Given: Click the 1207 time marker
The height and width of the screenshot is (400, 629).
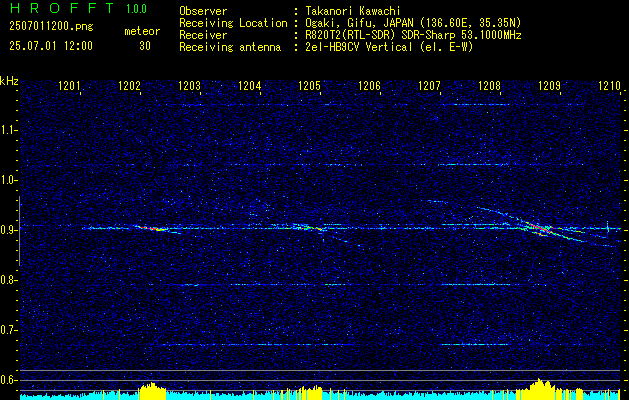Looking at the screenshot, I should coord(429,86).
